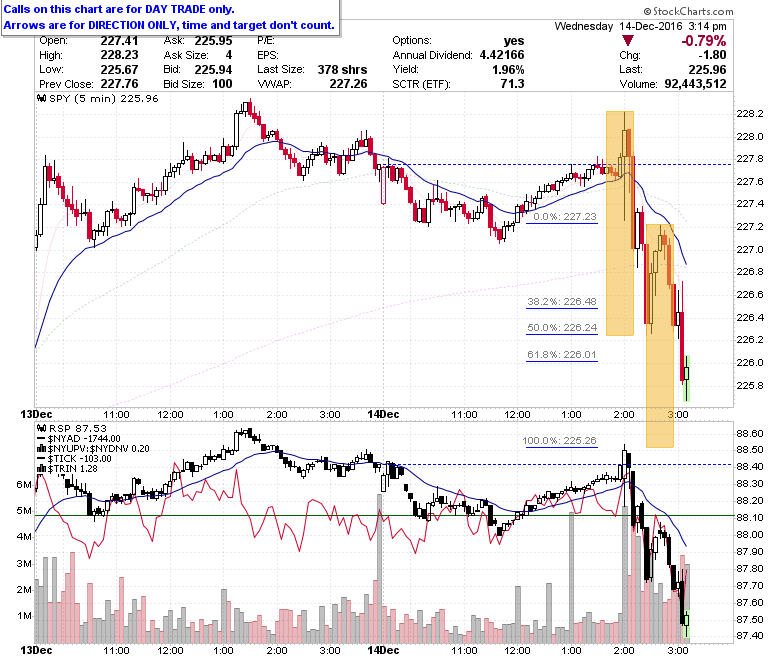
Task: Click the $TRIN 1.28 legend entry
Action: tap(68, 469)
